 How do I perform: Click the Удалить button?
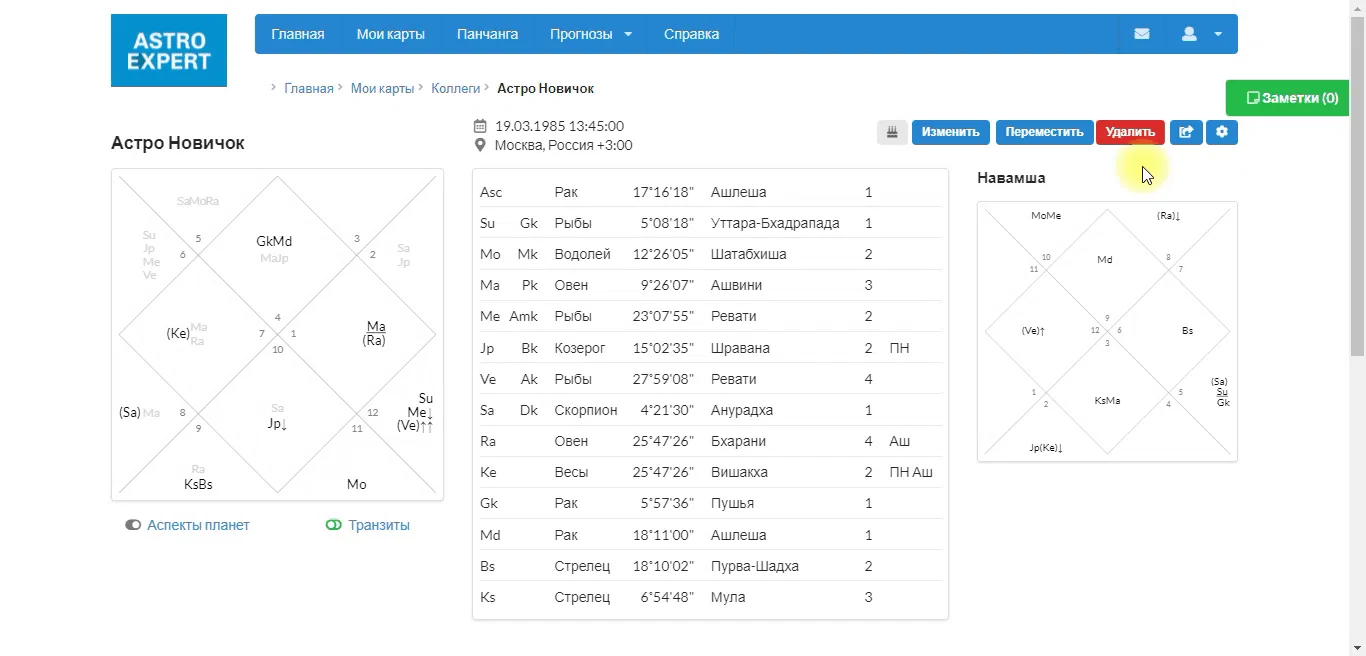pos(1130,132)
